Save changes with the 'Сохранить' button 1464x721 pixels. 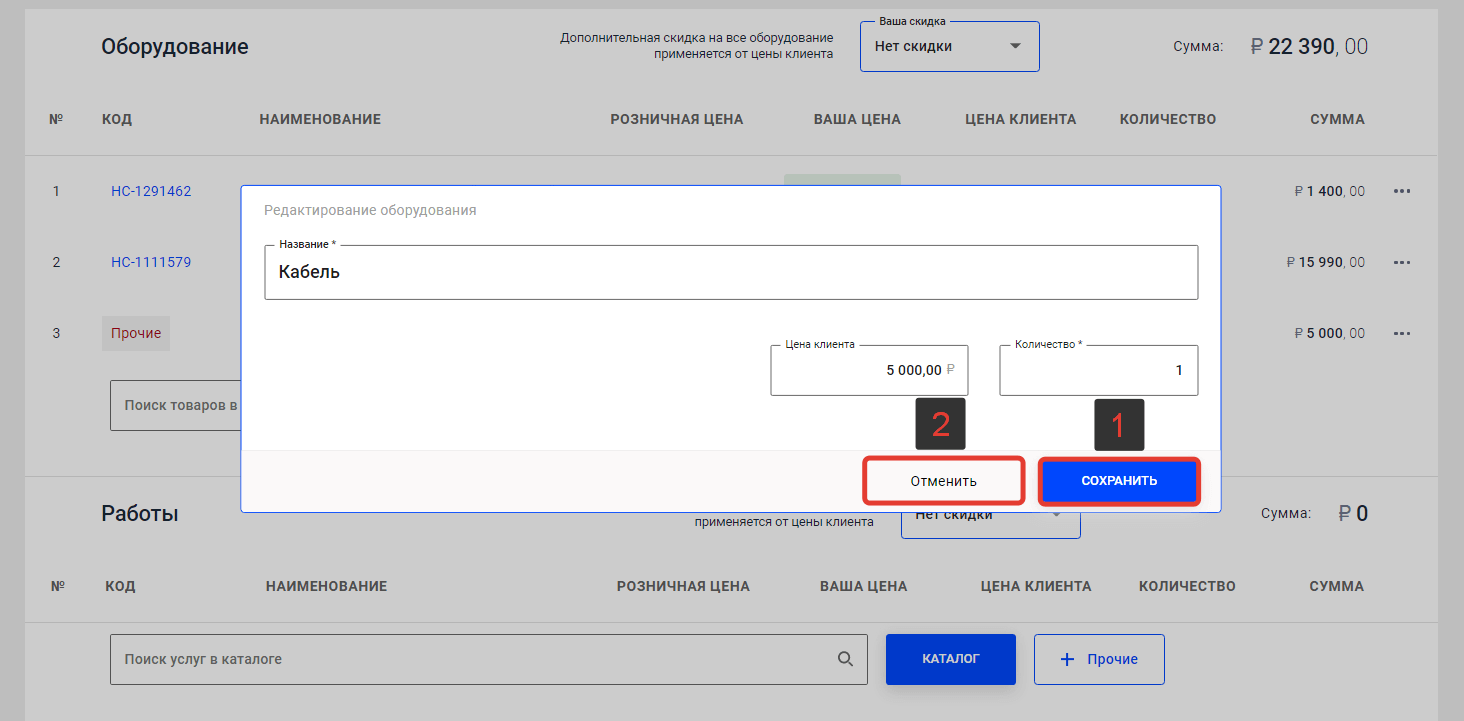(1118, 481)
